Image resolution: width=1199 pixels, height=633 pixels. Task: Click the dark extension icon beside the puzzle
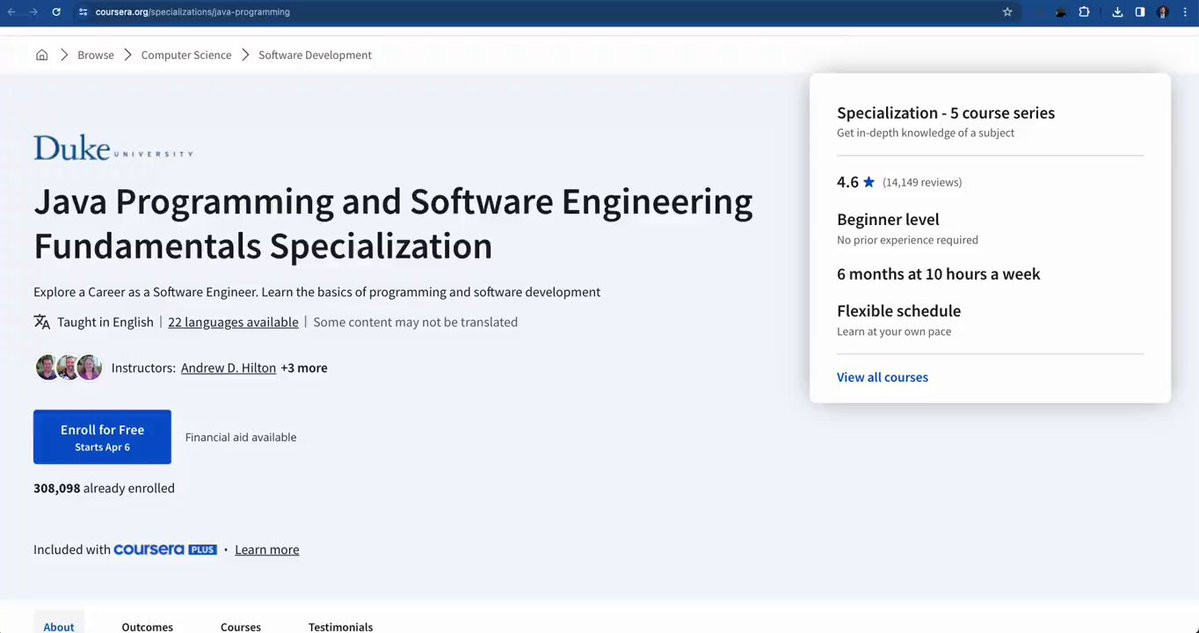pyautogui.click(x=1061, y=12)
